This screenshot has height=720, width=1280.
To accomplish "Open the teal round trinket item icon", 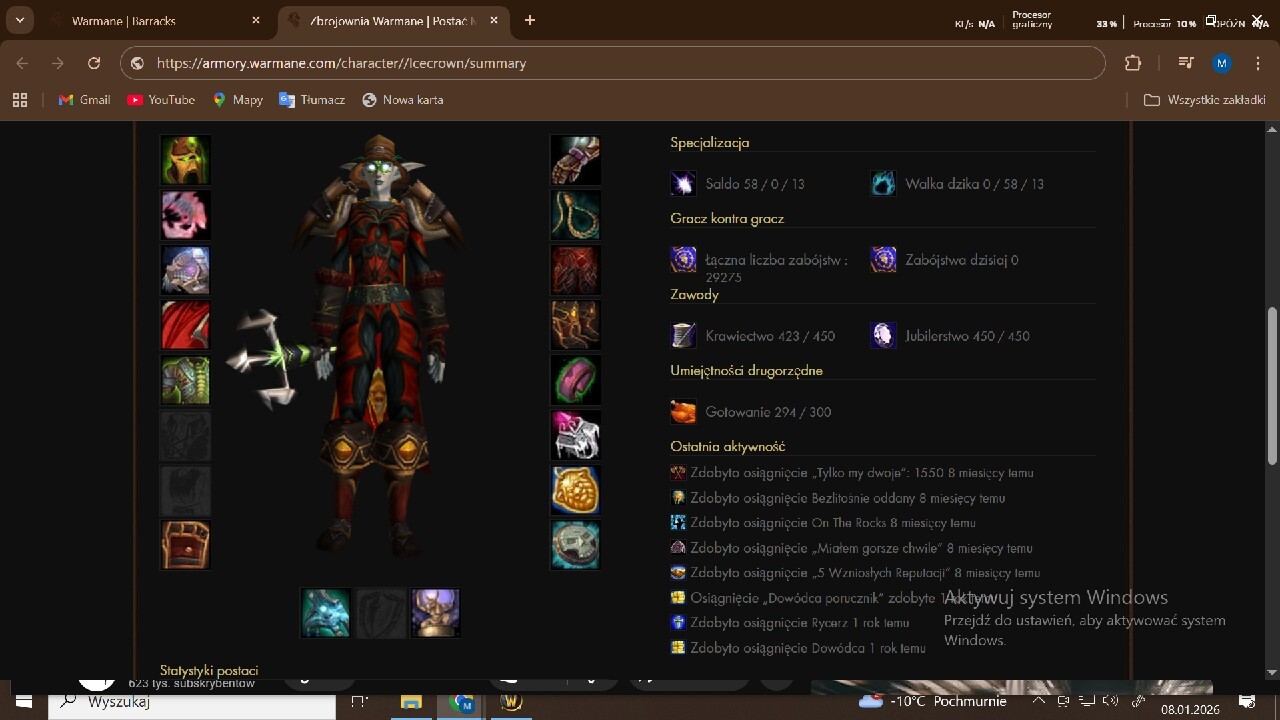I will click(x=576, y=545).
